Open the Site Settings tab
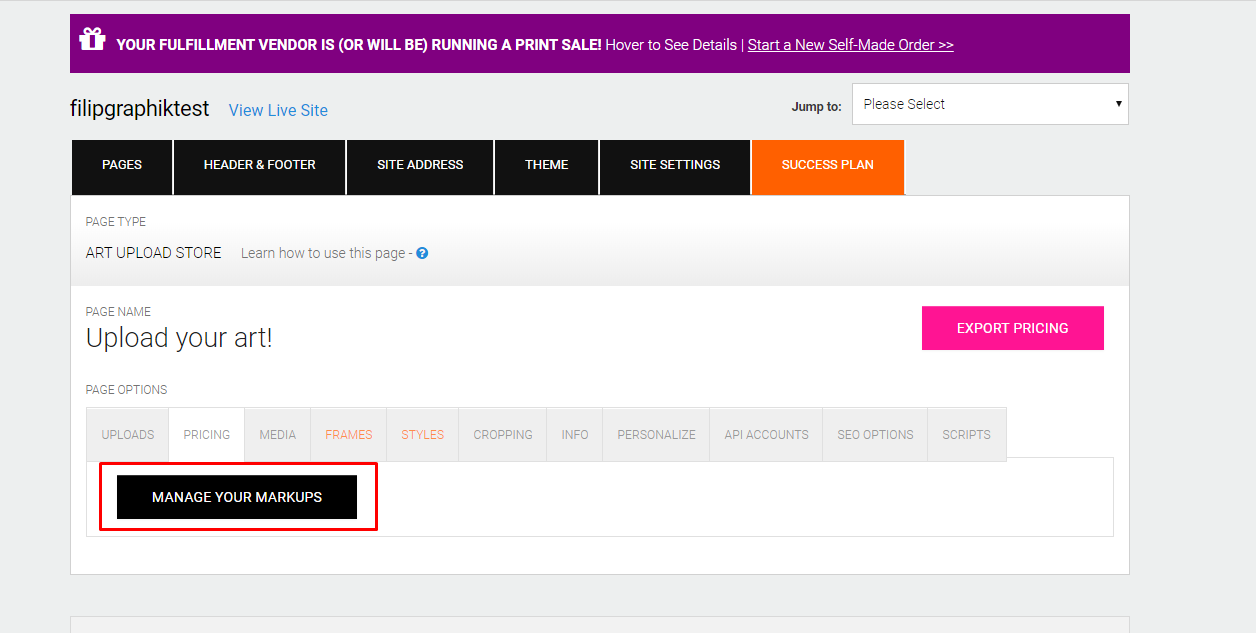 (675, 165)
